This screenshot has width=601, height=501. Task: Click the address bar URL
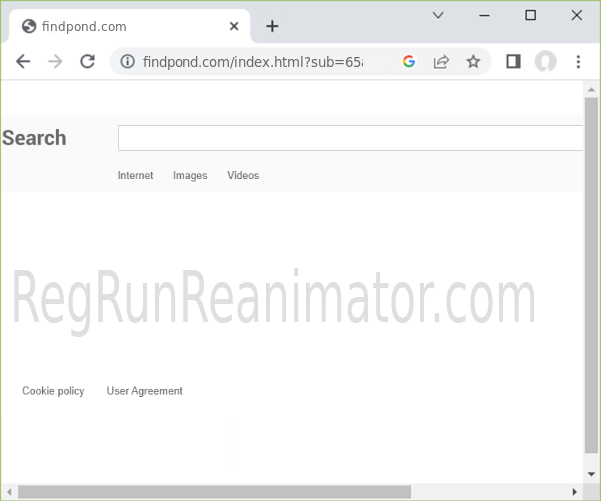[x=253, y=62]
